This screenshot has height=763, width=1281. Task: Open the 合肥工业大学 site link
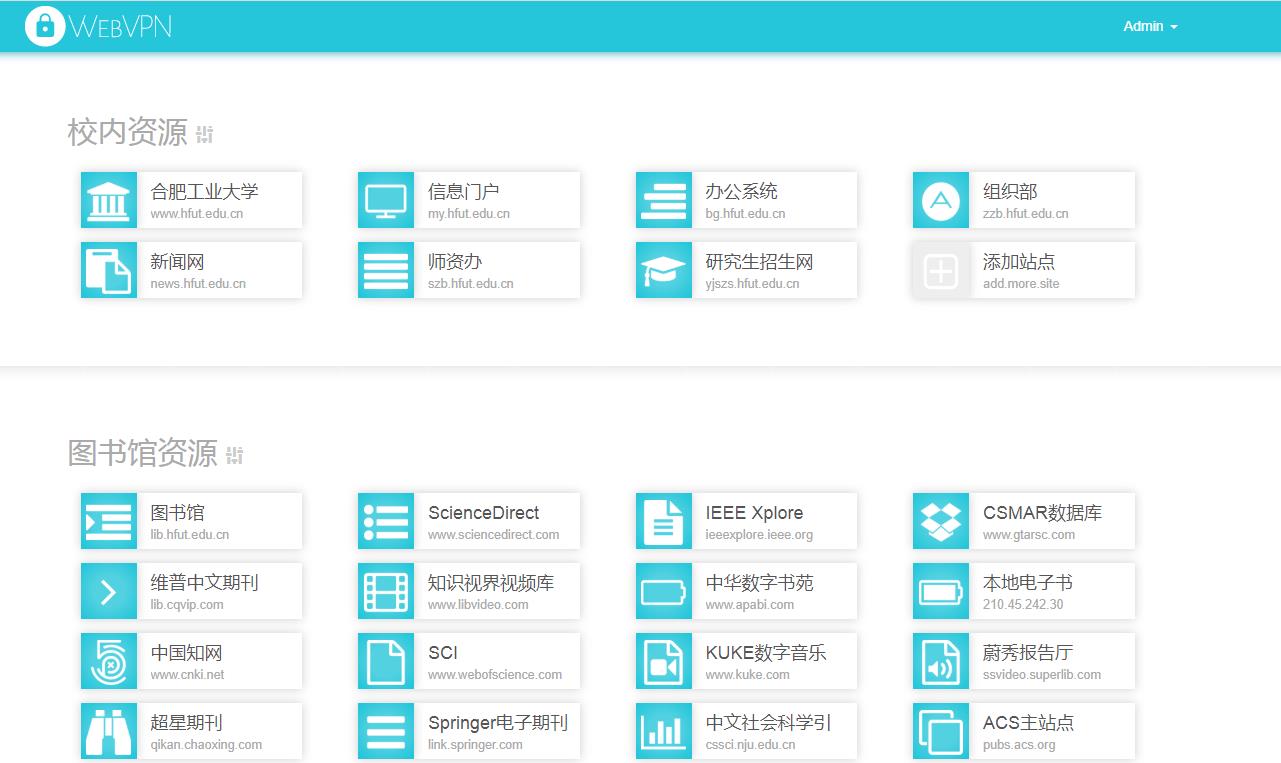(x=204, y=191)
